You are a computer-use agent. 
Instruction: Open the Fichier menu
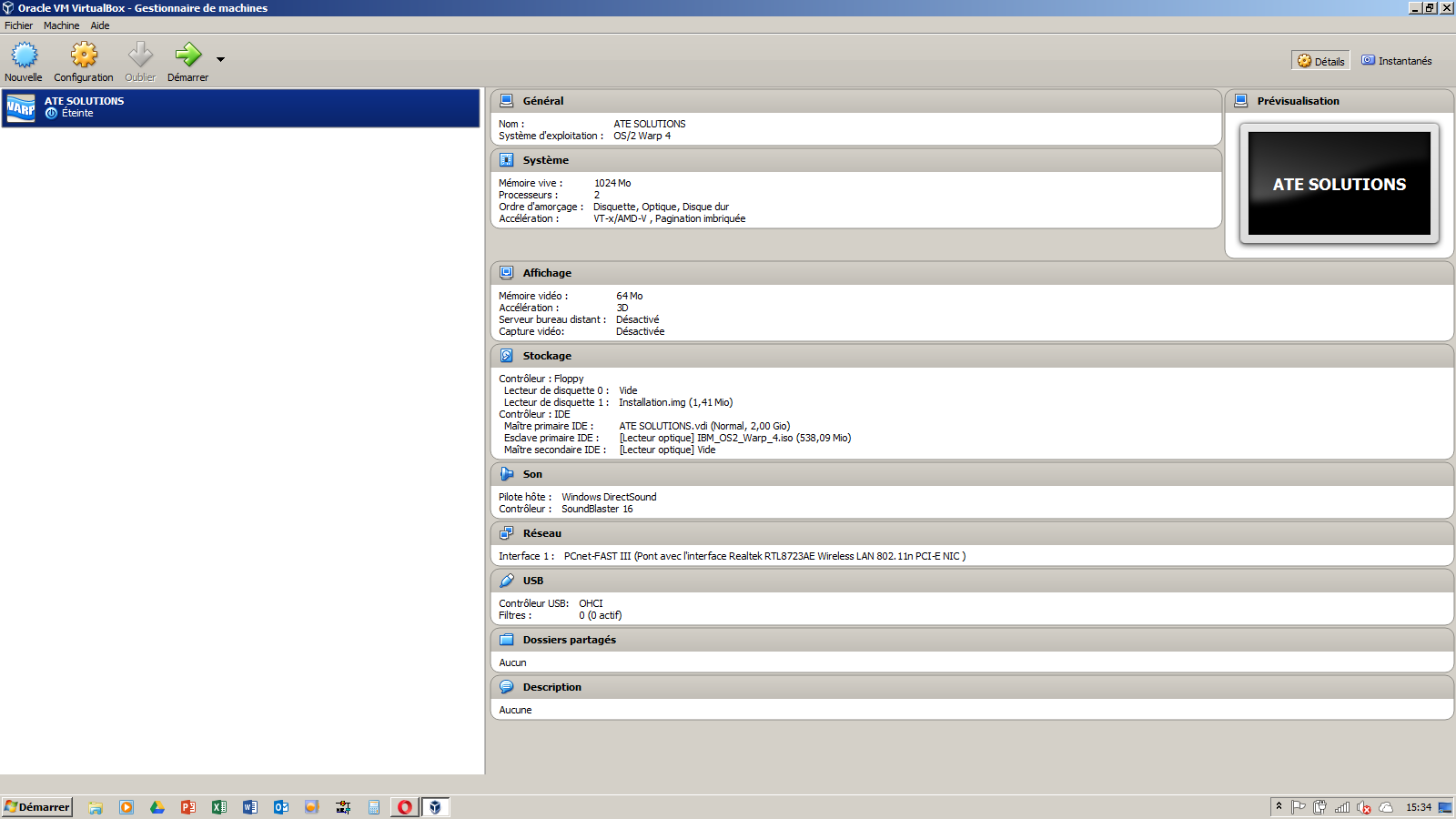[18, 25]
